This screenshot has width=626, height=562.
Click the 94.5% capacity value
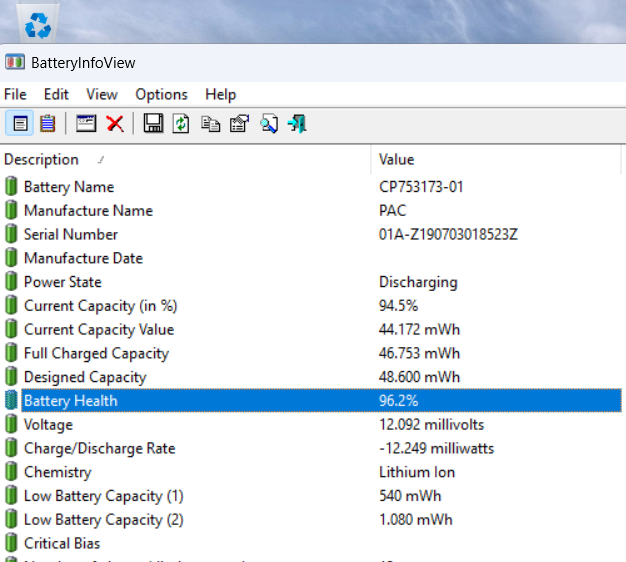coord(398,305)
